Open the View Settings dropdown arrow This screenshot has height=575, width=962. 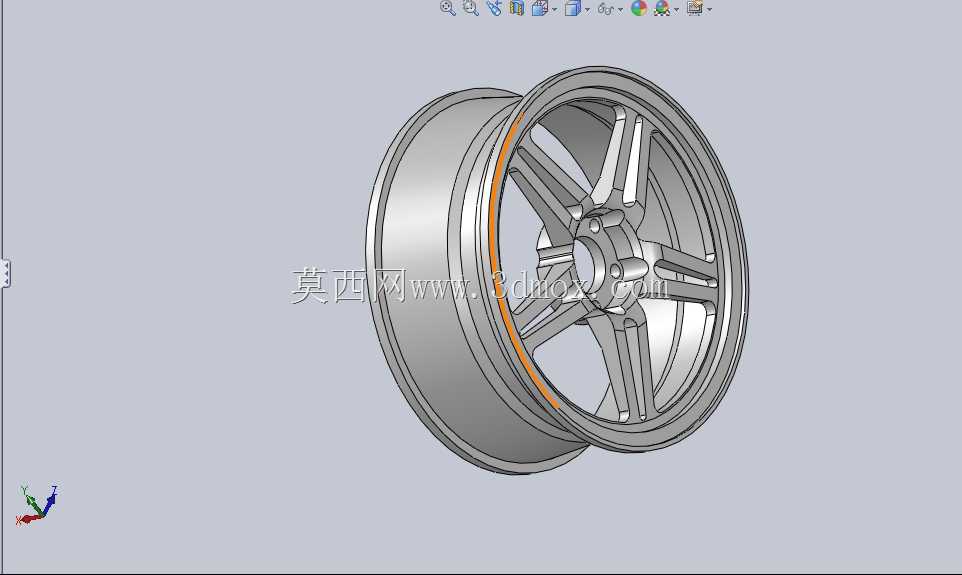pos(709,9)
